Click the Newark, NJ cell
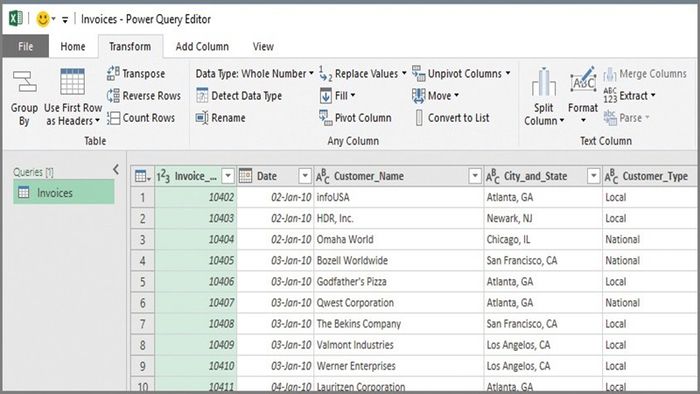Image resolution: width=700 pixels, height=394 pixels. pos(543,218)
